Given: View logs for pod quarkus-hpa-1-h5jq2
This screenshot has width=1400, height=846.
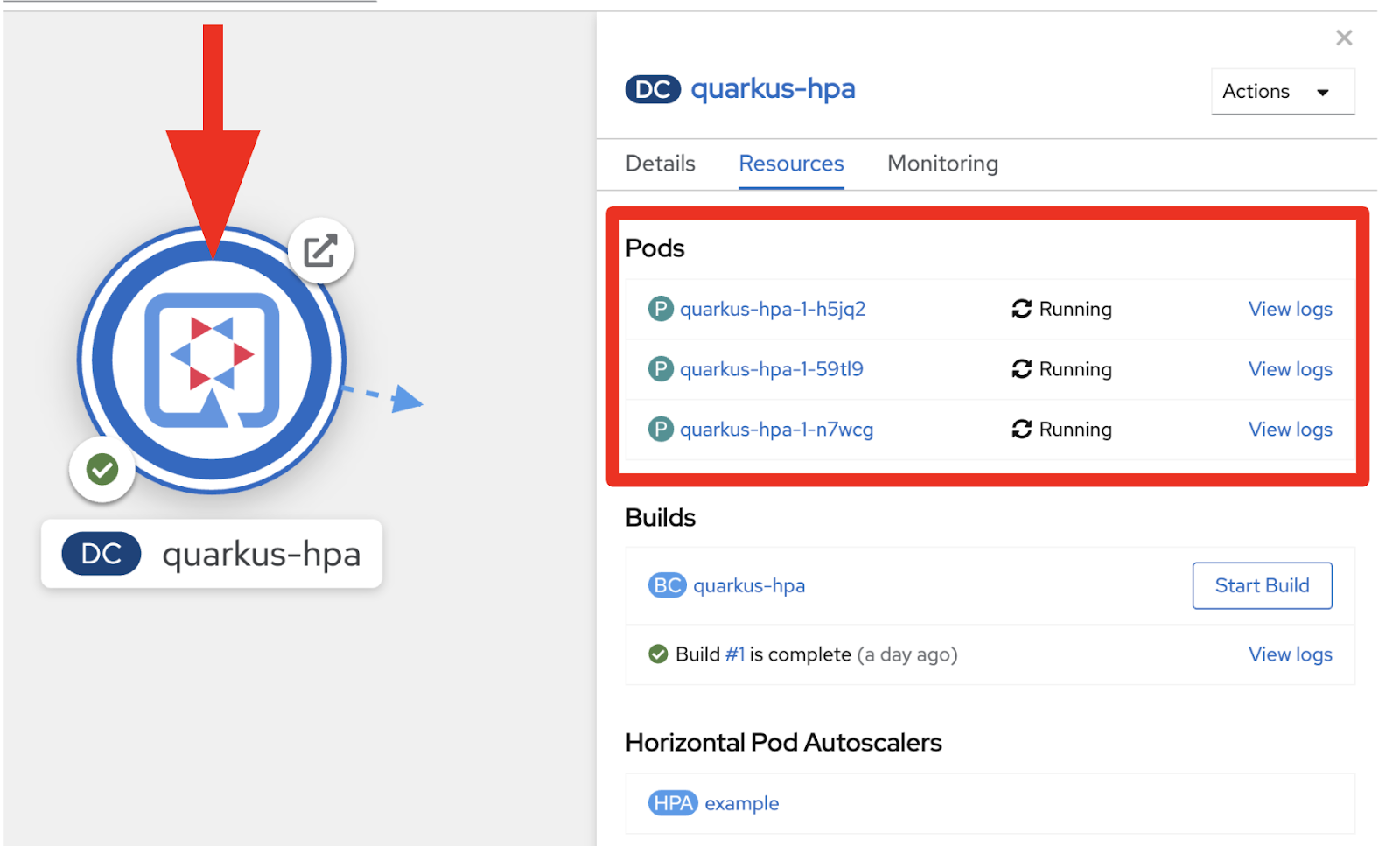Looking at the screenshot, I should click(1290, 309).
